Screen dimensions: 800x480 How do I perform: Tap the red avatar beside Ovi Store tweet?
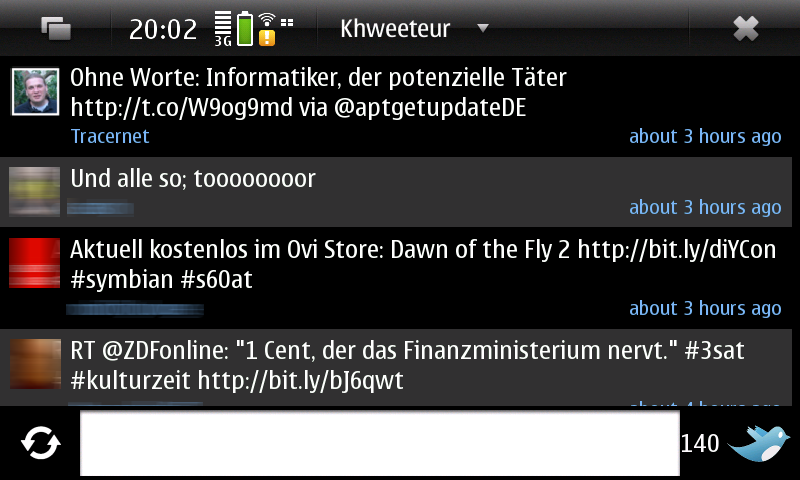point(35,263)
